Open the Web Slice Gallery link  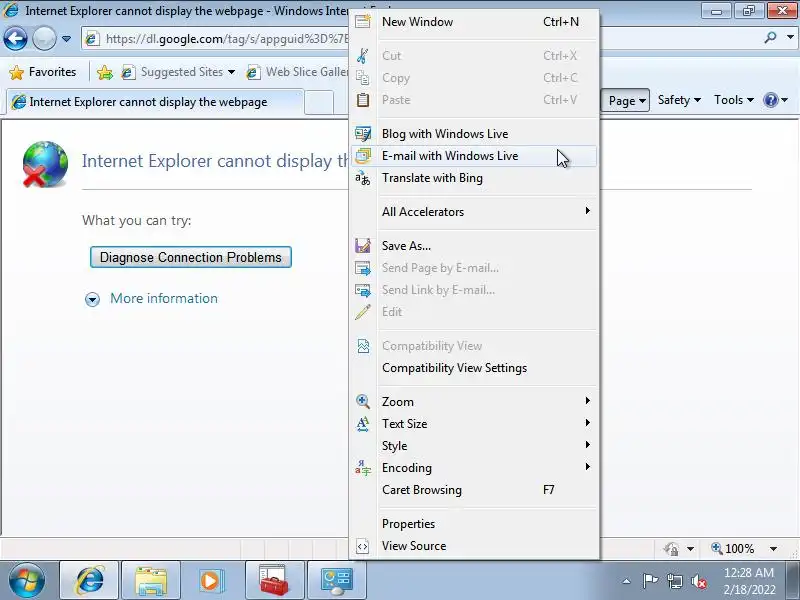[297, 72]
